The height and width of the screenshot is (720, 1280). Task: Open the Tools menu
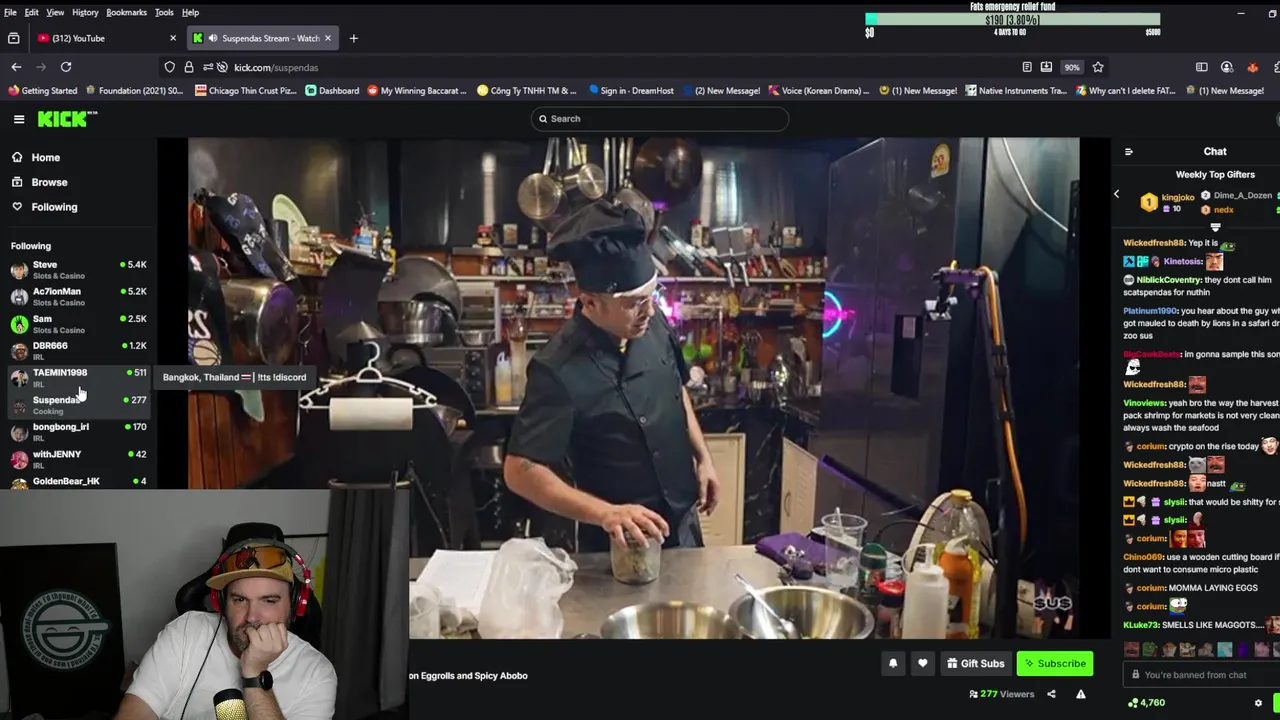[164, 12]
